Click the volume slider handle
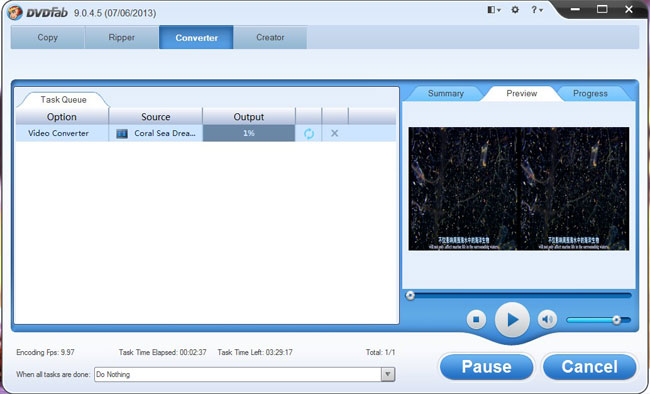 [616, 320]
